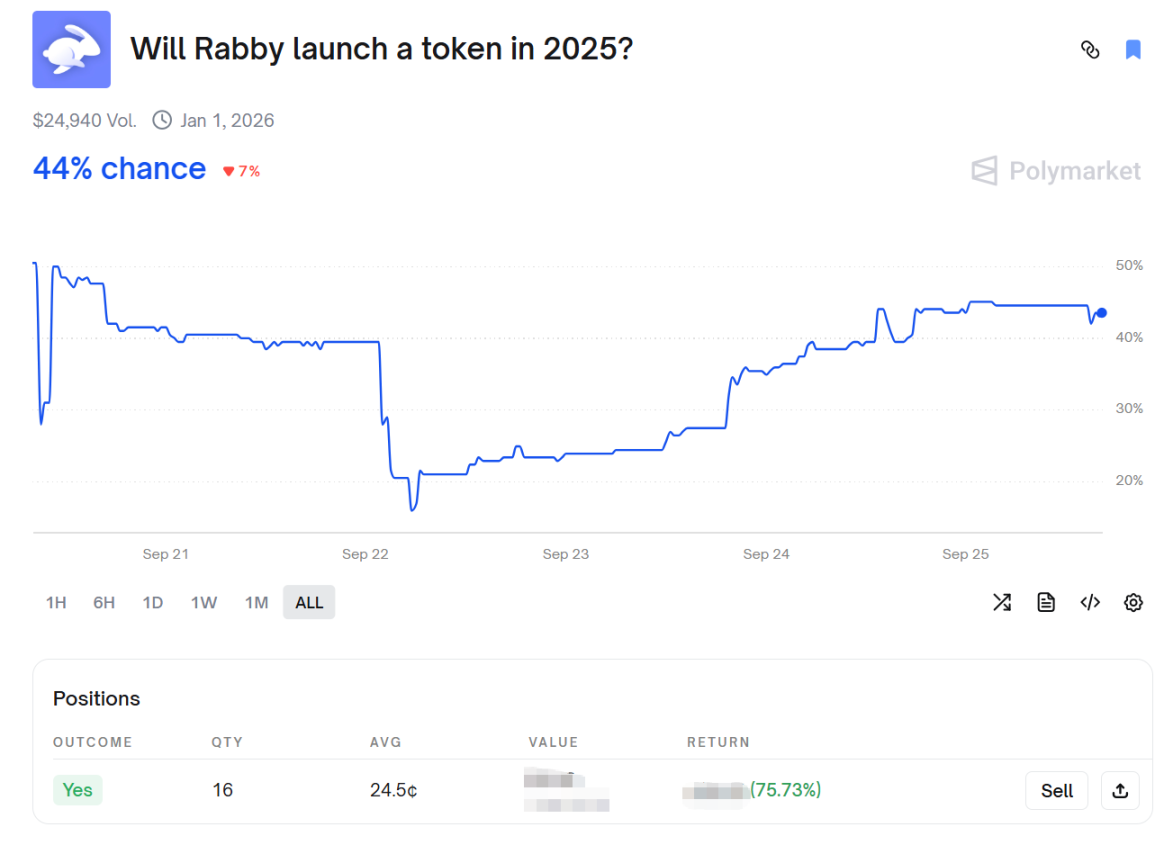
Task: Click the Polymarket logo watermark
Action: click(1056, 171)
